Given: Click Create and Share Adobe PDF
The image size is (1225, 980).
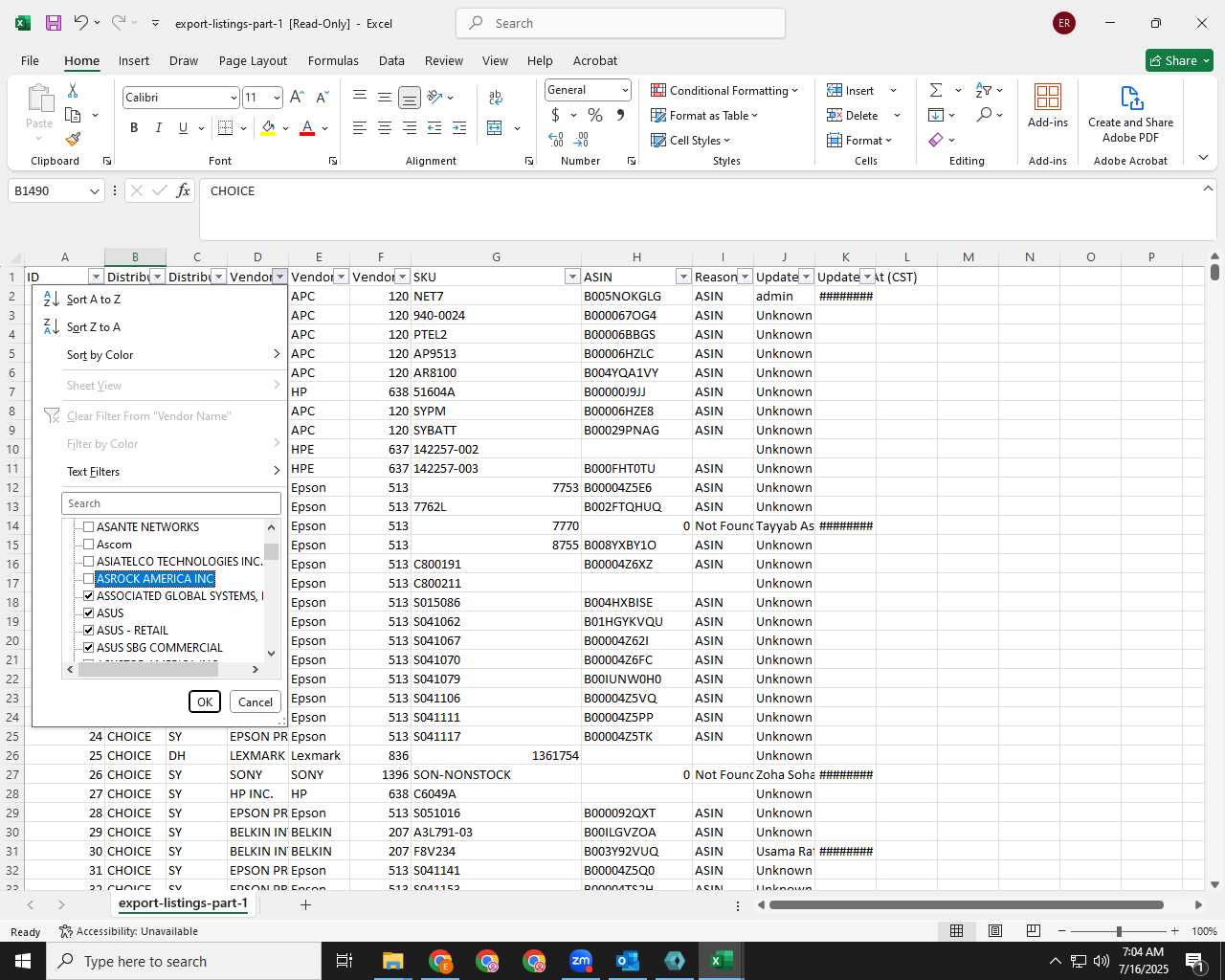Looking at the screenshot, I should coord(1130,114).
